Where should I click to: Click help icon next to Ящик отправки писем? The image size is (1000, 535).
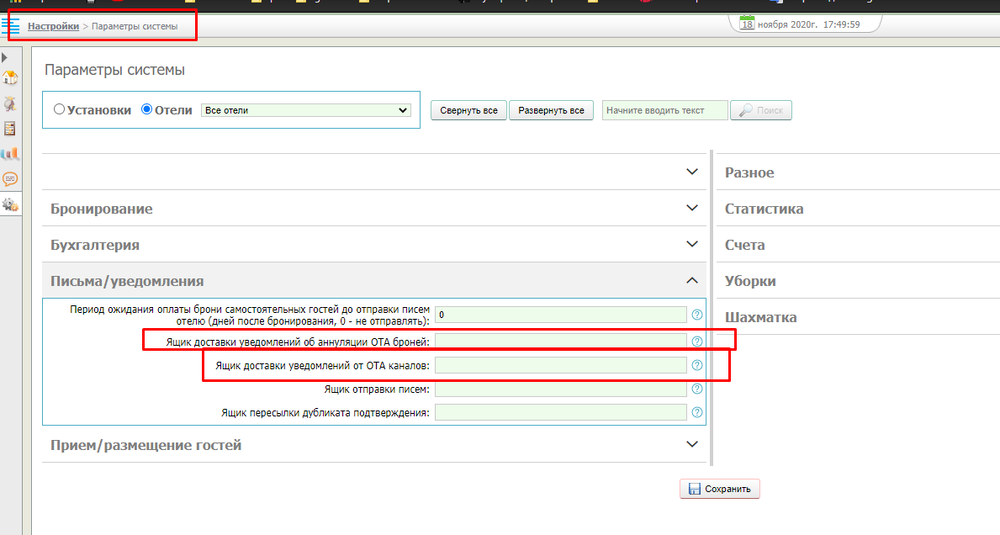pos(697,389)
